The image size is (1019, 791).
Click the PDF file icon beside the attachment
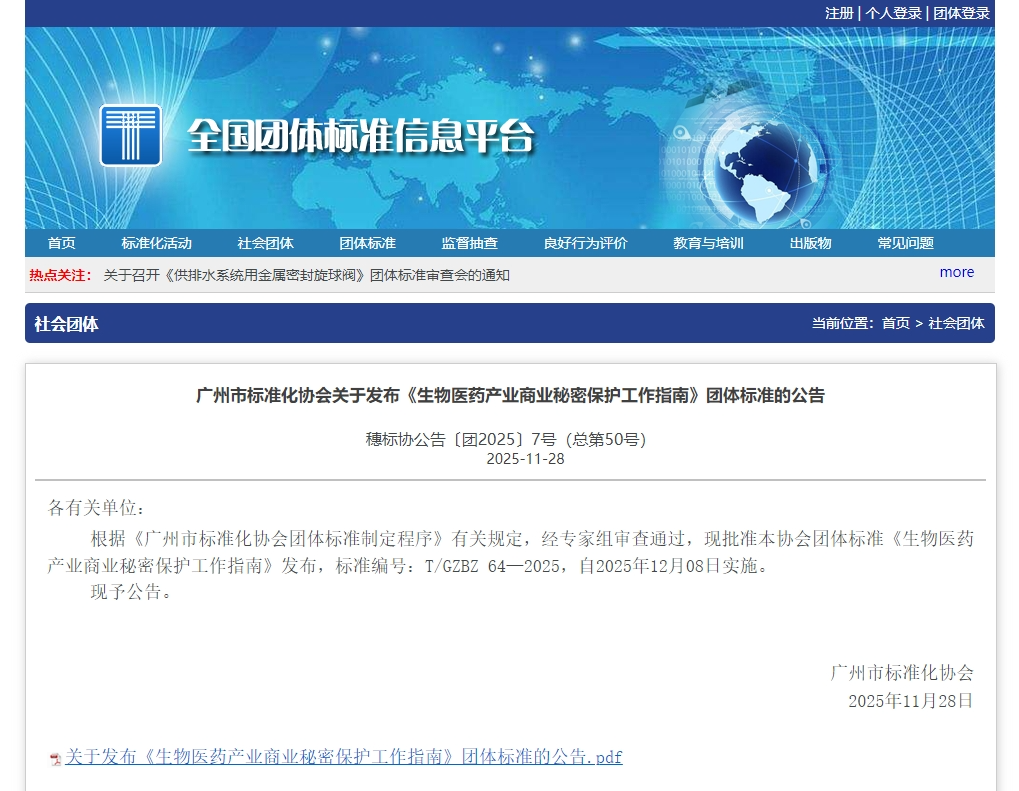tap(56, 759)
